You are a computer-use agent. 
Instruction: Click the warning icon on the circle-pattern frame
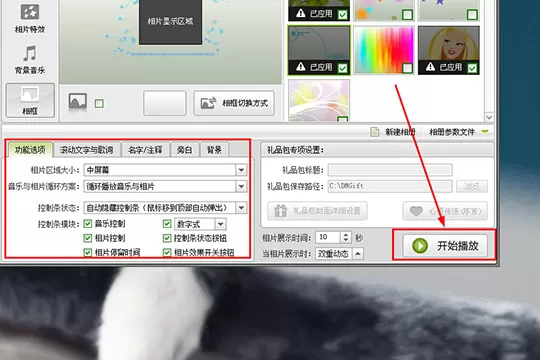(x=301, y=66)
